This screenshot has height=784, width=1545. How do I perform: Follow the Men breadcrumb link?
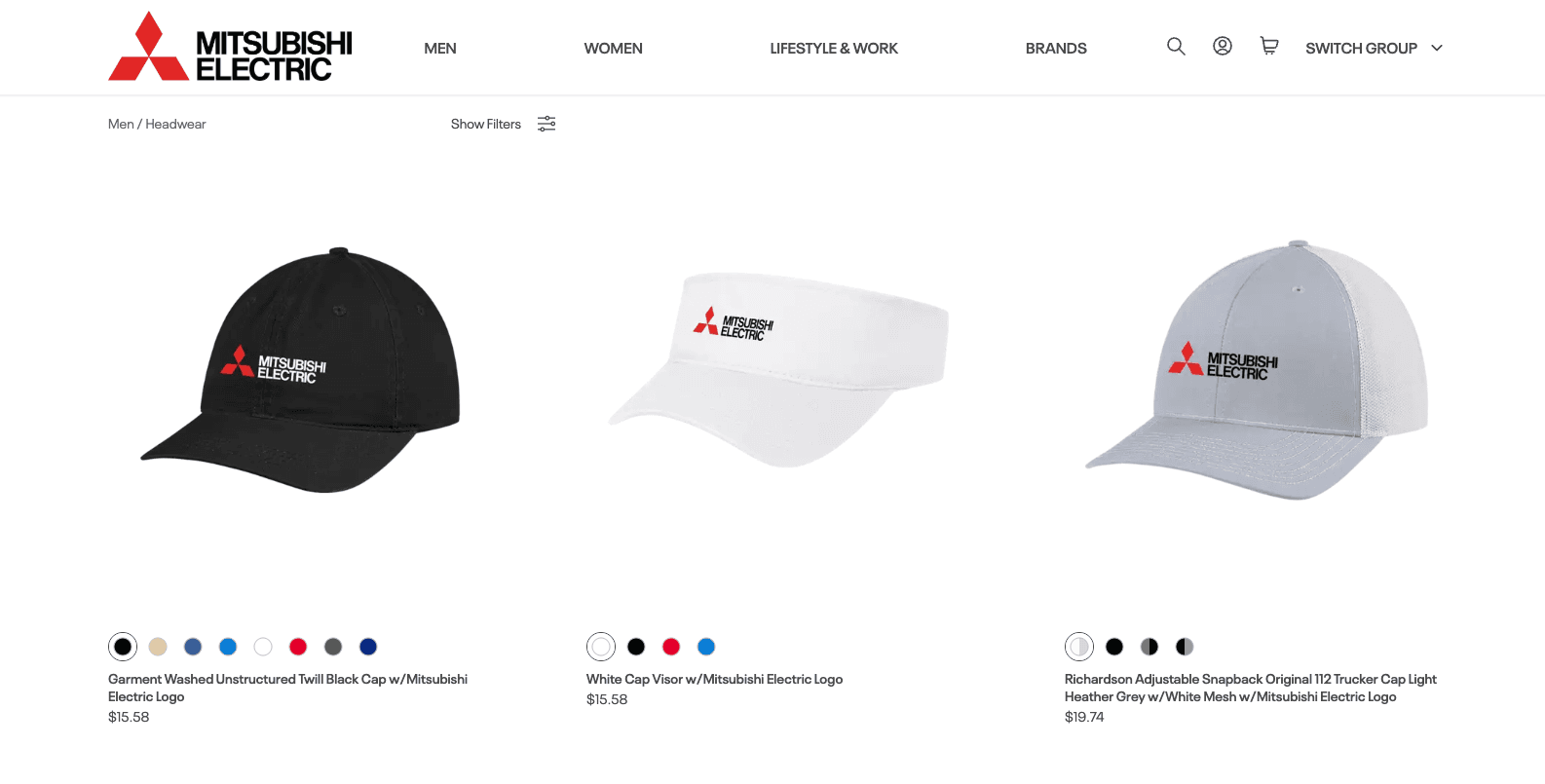click(x=121, y=124)
